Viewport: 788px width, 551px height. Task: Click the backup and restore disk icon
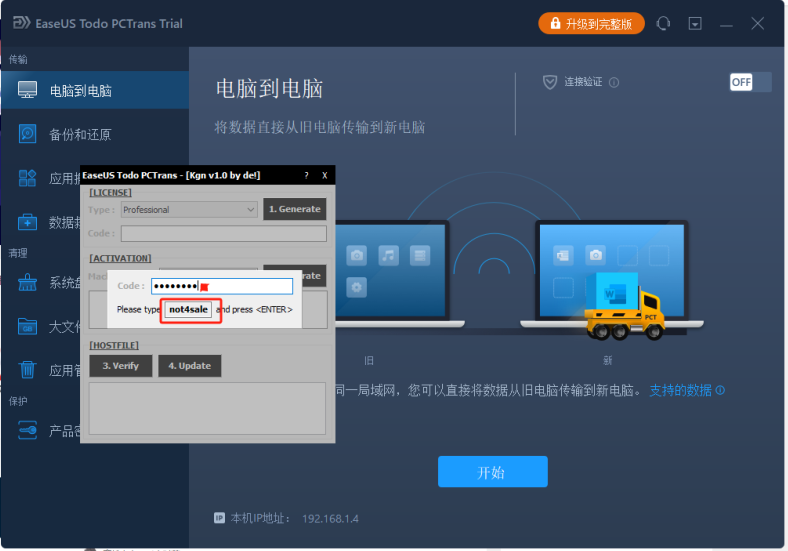[27, 134]
